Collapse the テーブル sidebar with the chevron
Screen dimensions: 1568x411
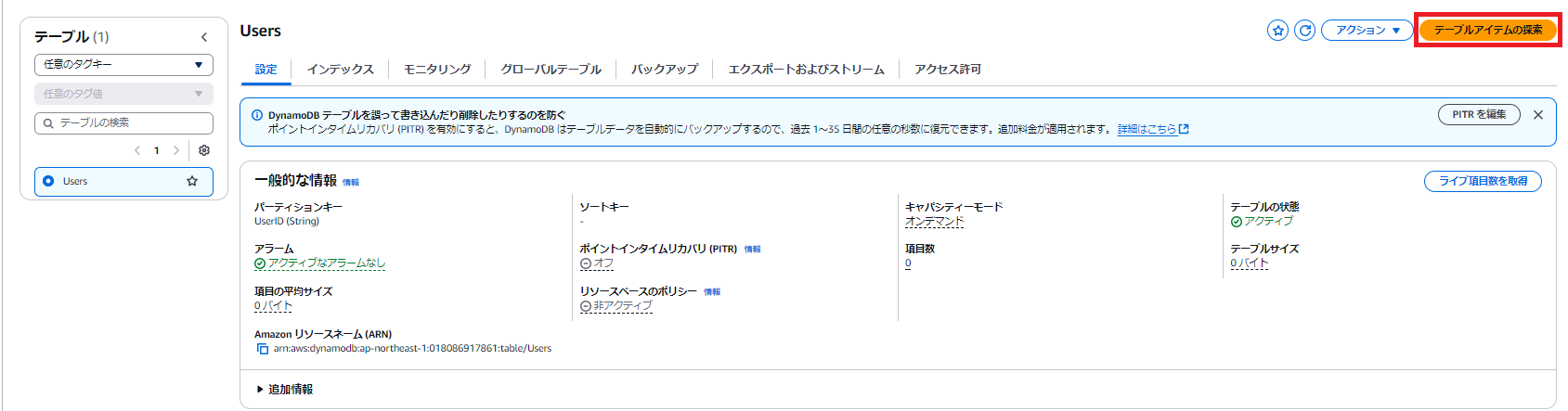[x=204, y=37]
